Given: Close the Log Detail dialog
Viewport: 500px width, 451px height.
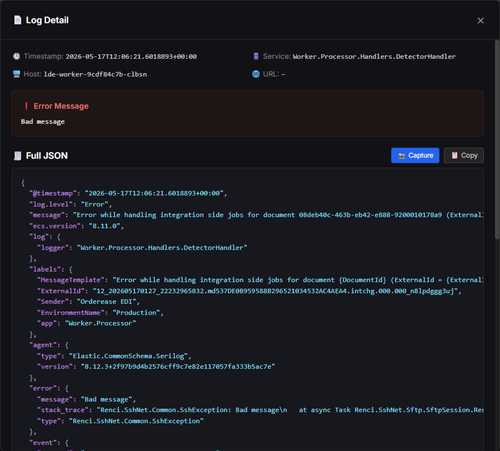Looking at the screenshot, I should pos(480,21).
